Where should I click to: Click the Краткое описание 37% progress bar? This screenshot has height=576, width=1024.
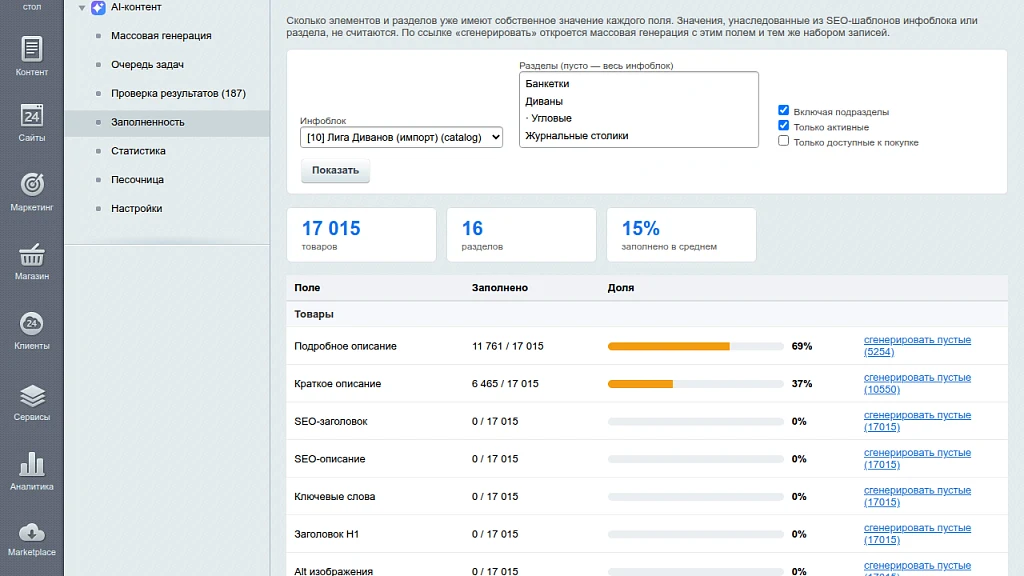click(696, 384)
